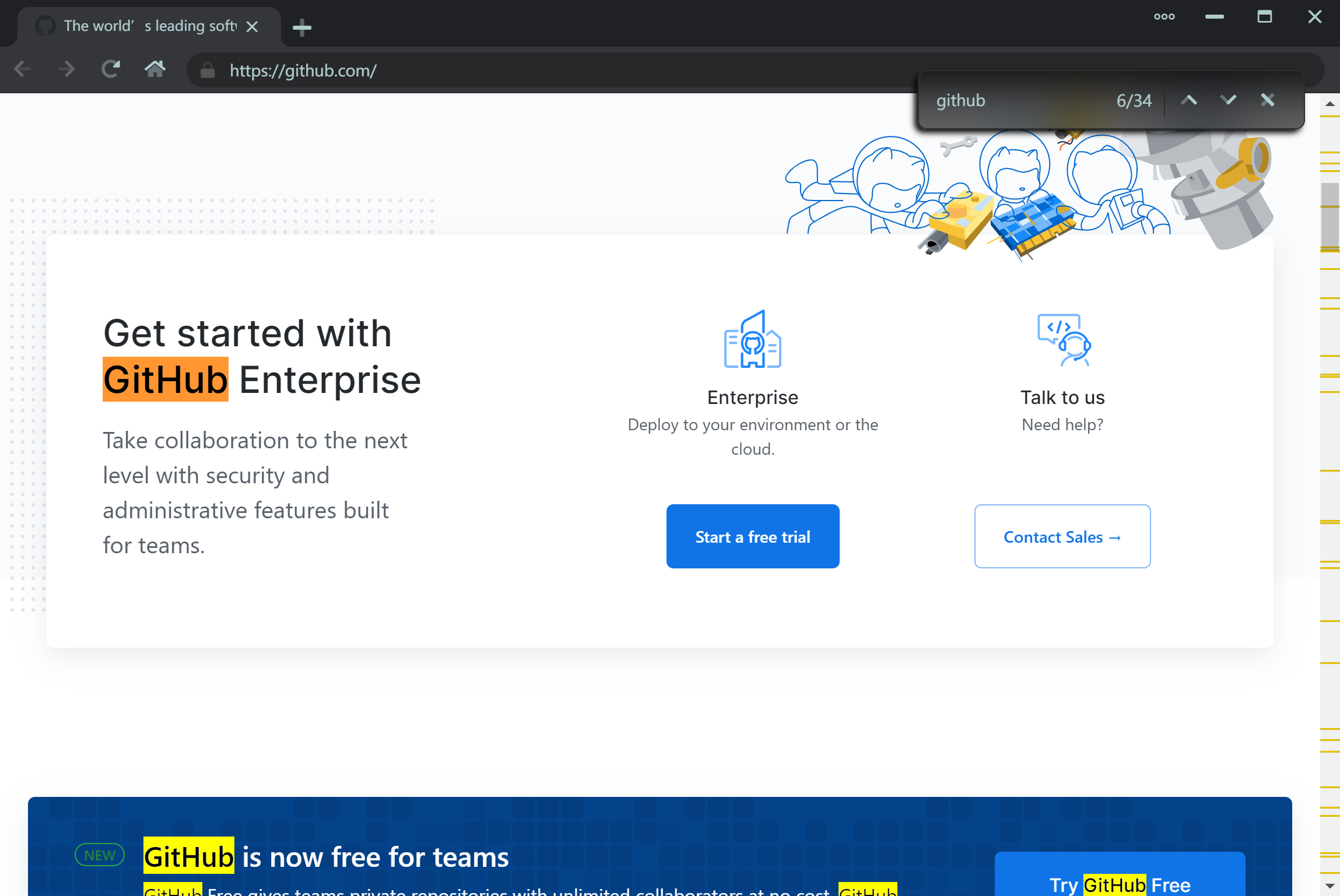Click the Talk to us support icon
The height and width of the screenshot is (896, 1340).
coord(1064,339)
